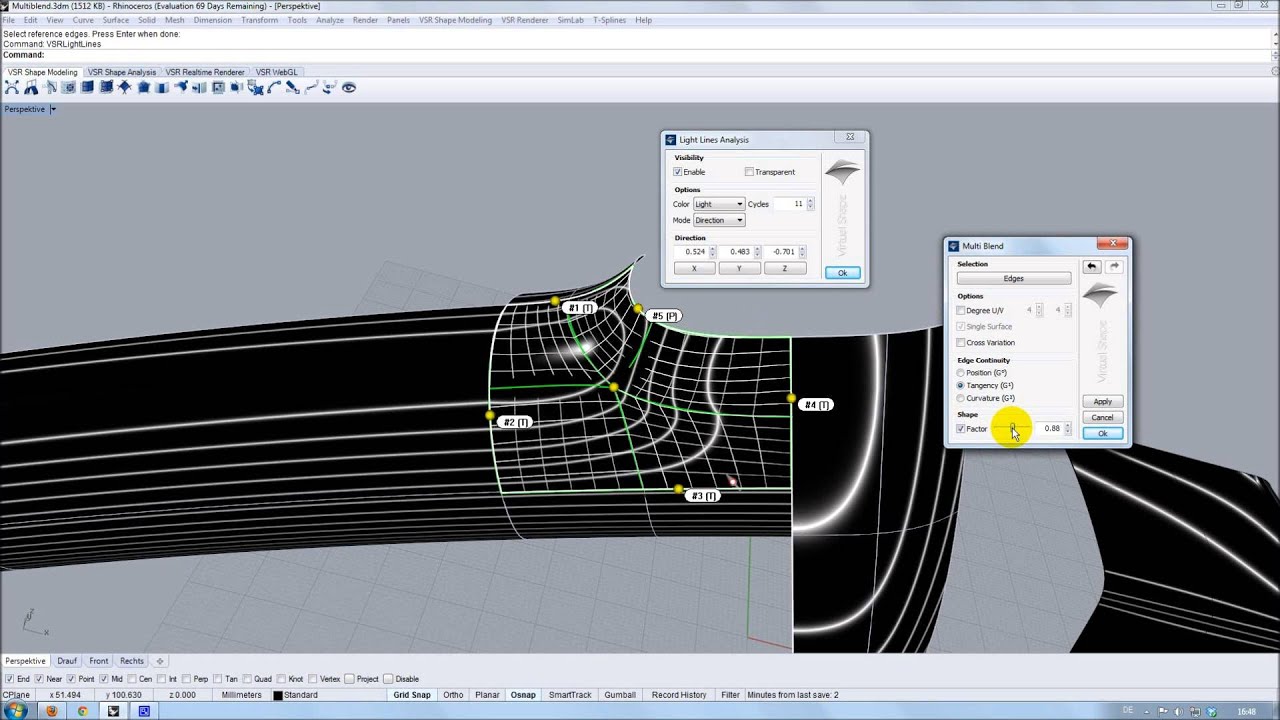Click the pentagon house-shaped surface icon
Image resolution: width=1280 pixels, height=720 pixels.
pyautogui.click(x=144, y=88)
